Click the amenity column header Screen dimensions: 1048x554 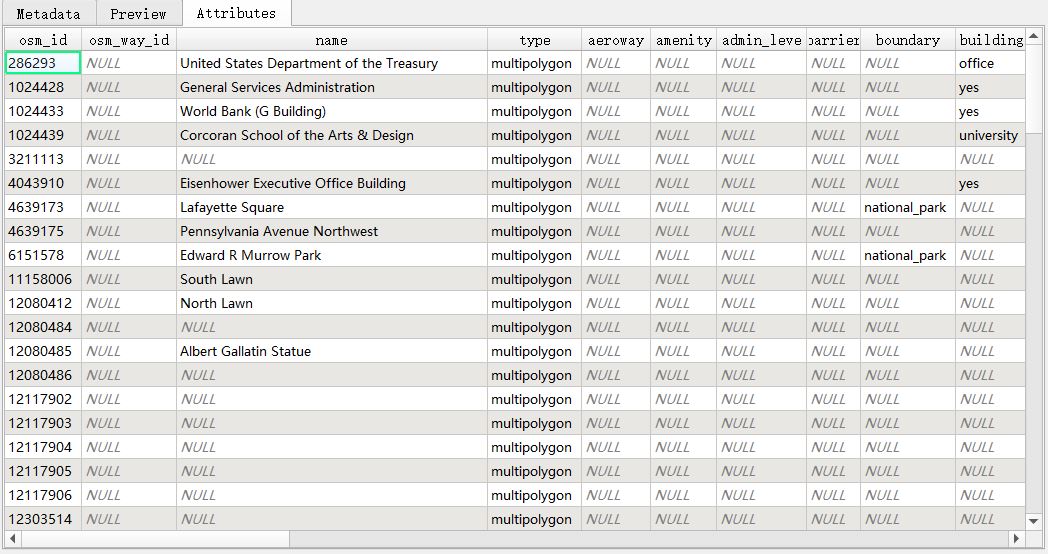683,40
